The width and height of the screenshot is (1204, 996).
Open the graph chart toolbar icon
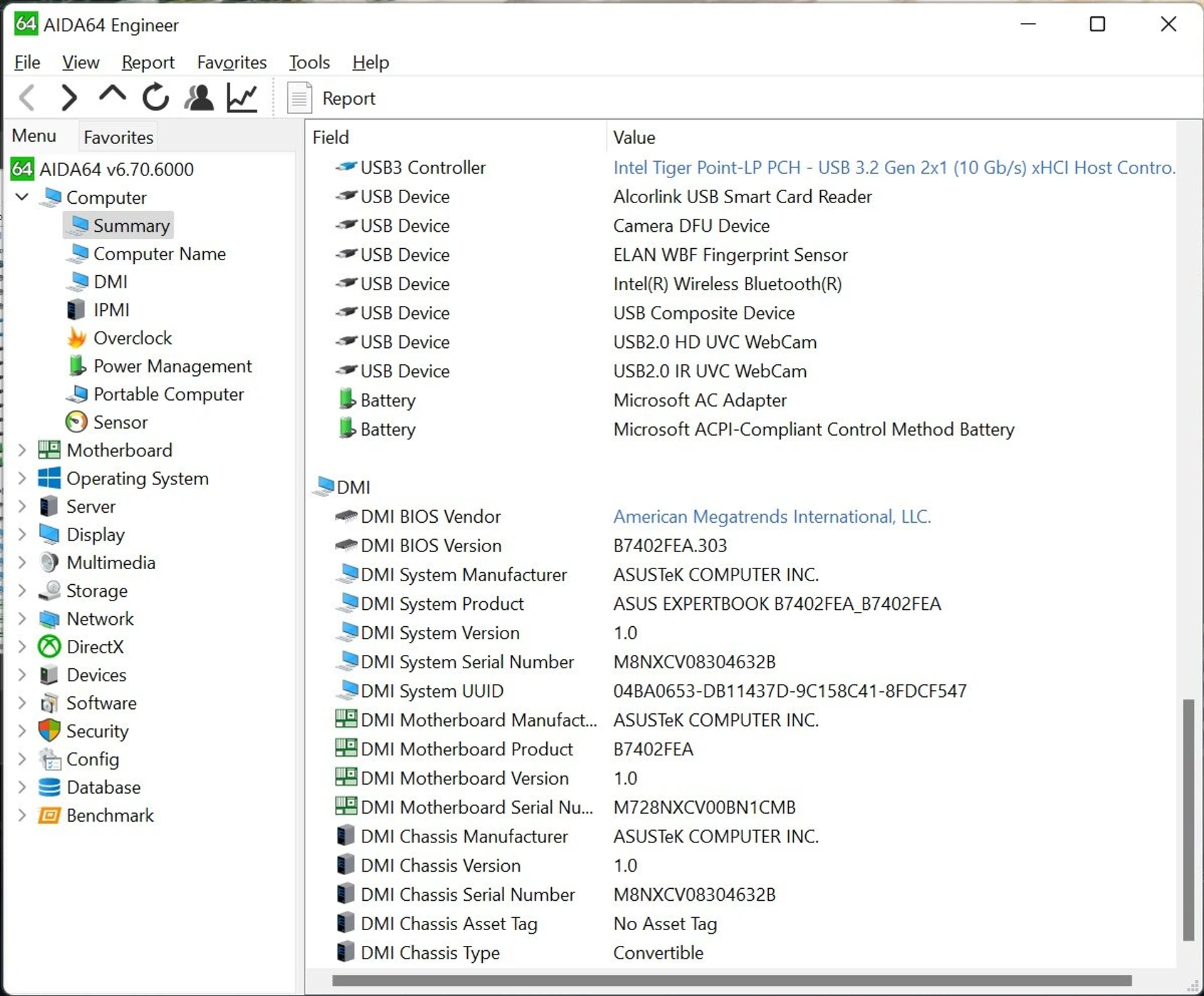(242, 98)
